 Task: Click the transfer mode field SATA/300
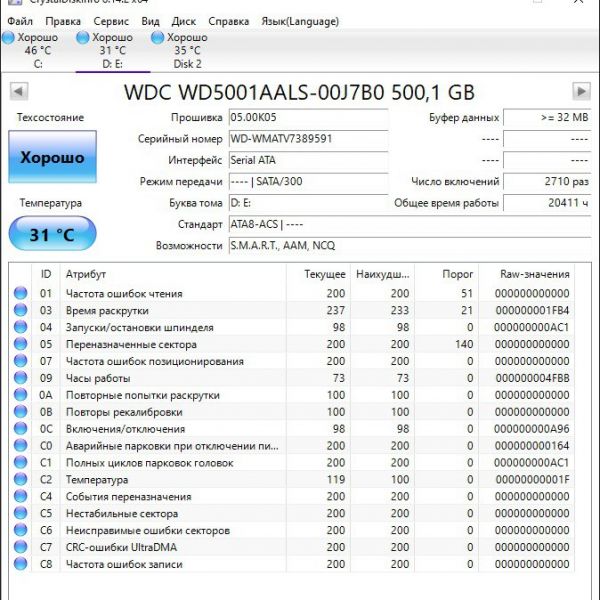tap(308, 181)
